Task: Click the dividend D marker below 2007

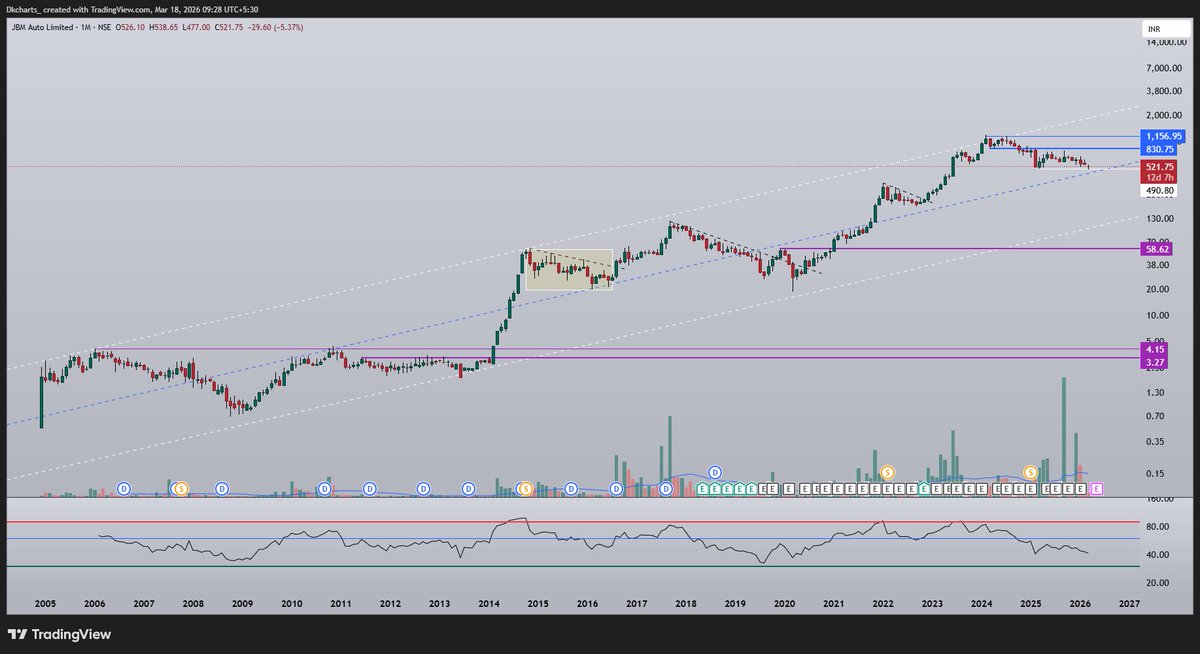Action: pyautogui.click(x=123, y=489)
